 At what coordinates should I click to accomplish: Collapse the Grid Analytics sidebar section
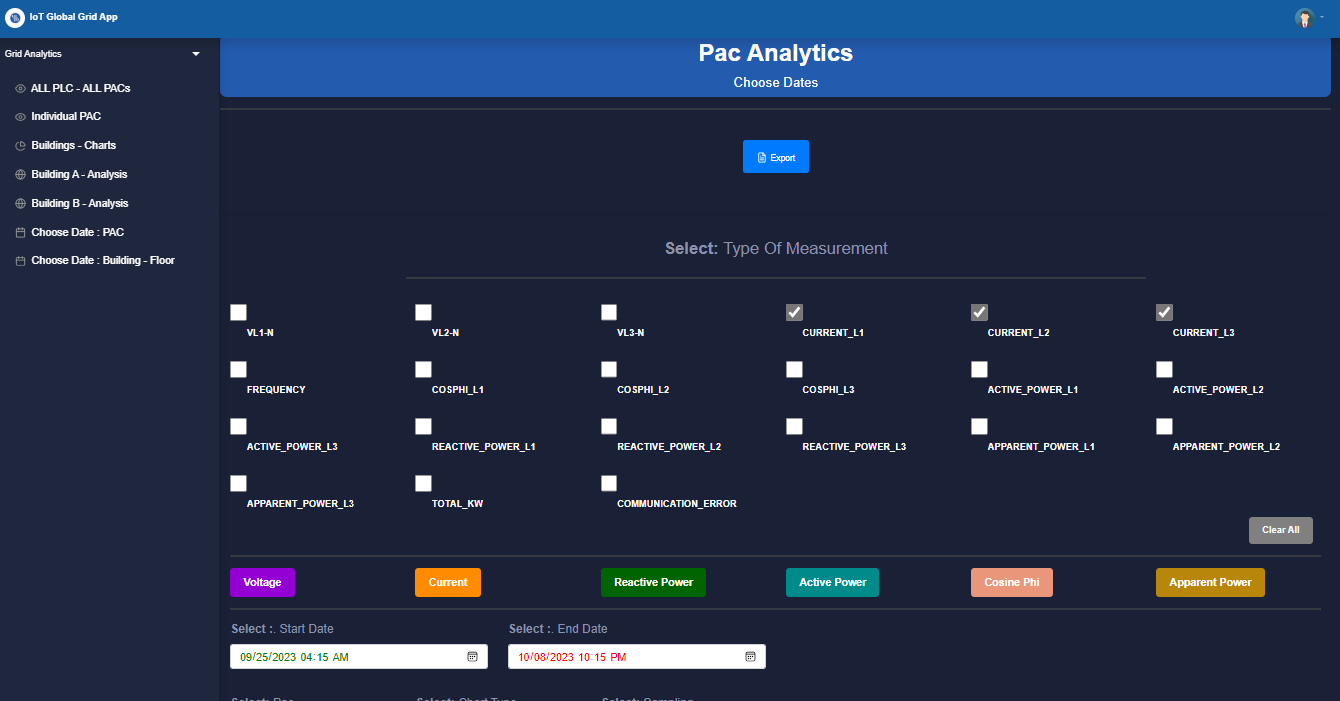coord(196,54)
